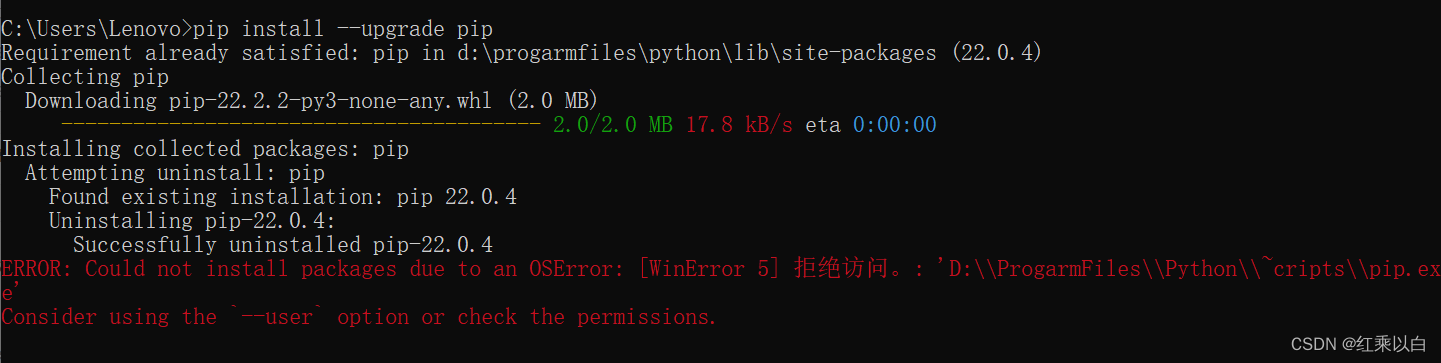The image size is (1441, 363).
Task: Click the CSDN @红乘以白 watermark
Action: tap(1358, 344)
